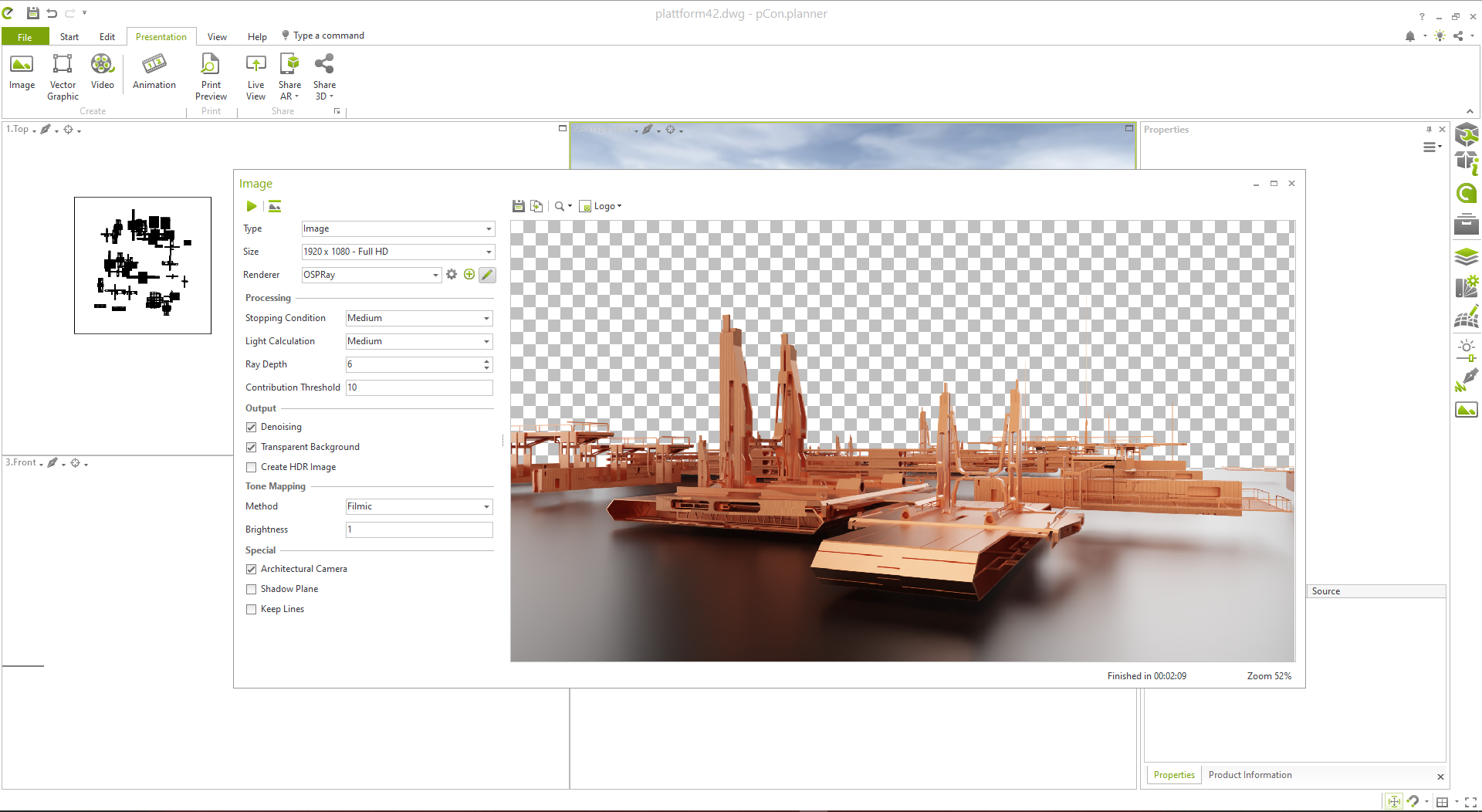Launch the Animation tool
Viewport: 1482px width, 812px height.
tap(154, 72)
